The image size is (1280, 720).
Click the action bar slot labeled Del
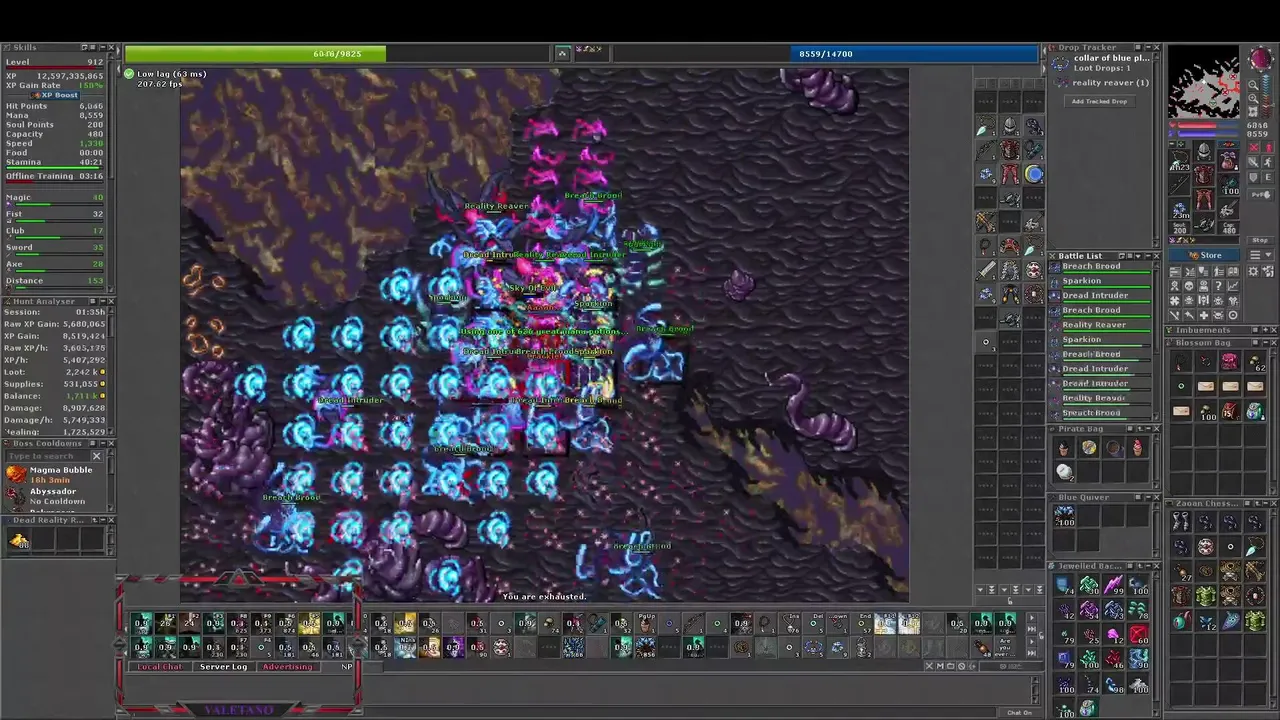tap(814, 624)
